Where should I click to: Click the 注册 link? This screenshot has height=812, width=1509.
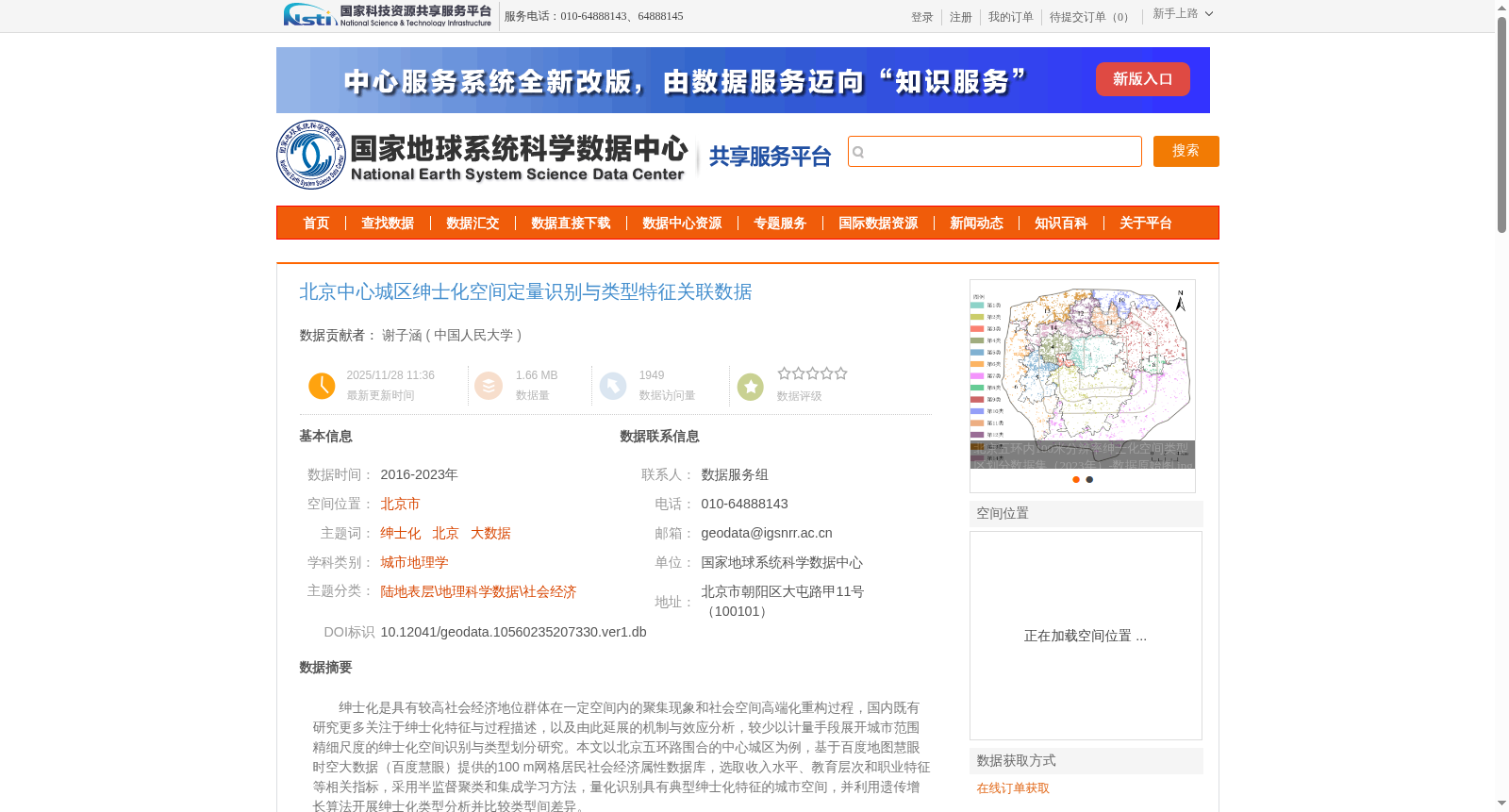tap(961, 17)
